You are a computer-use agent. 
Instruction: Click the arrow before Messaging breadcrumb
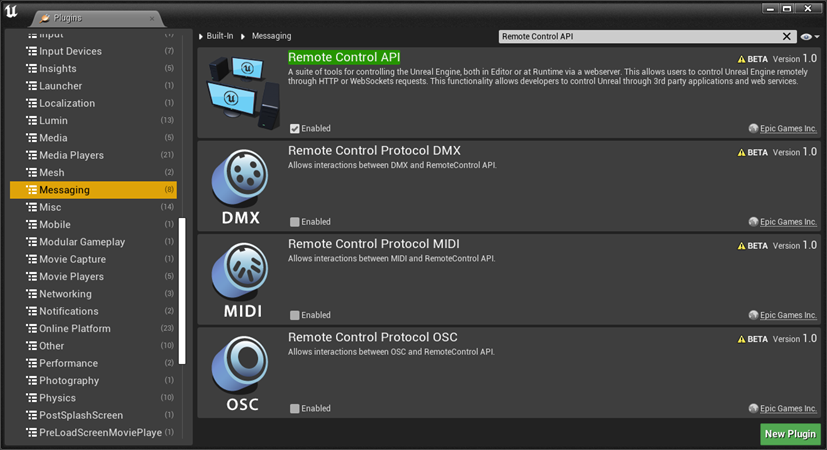coord(243,36)
